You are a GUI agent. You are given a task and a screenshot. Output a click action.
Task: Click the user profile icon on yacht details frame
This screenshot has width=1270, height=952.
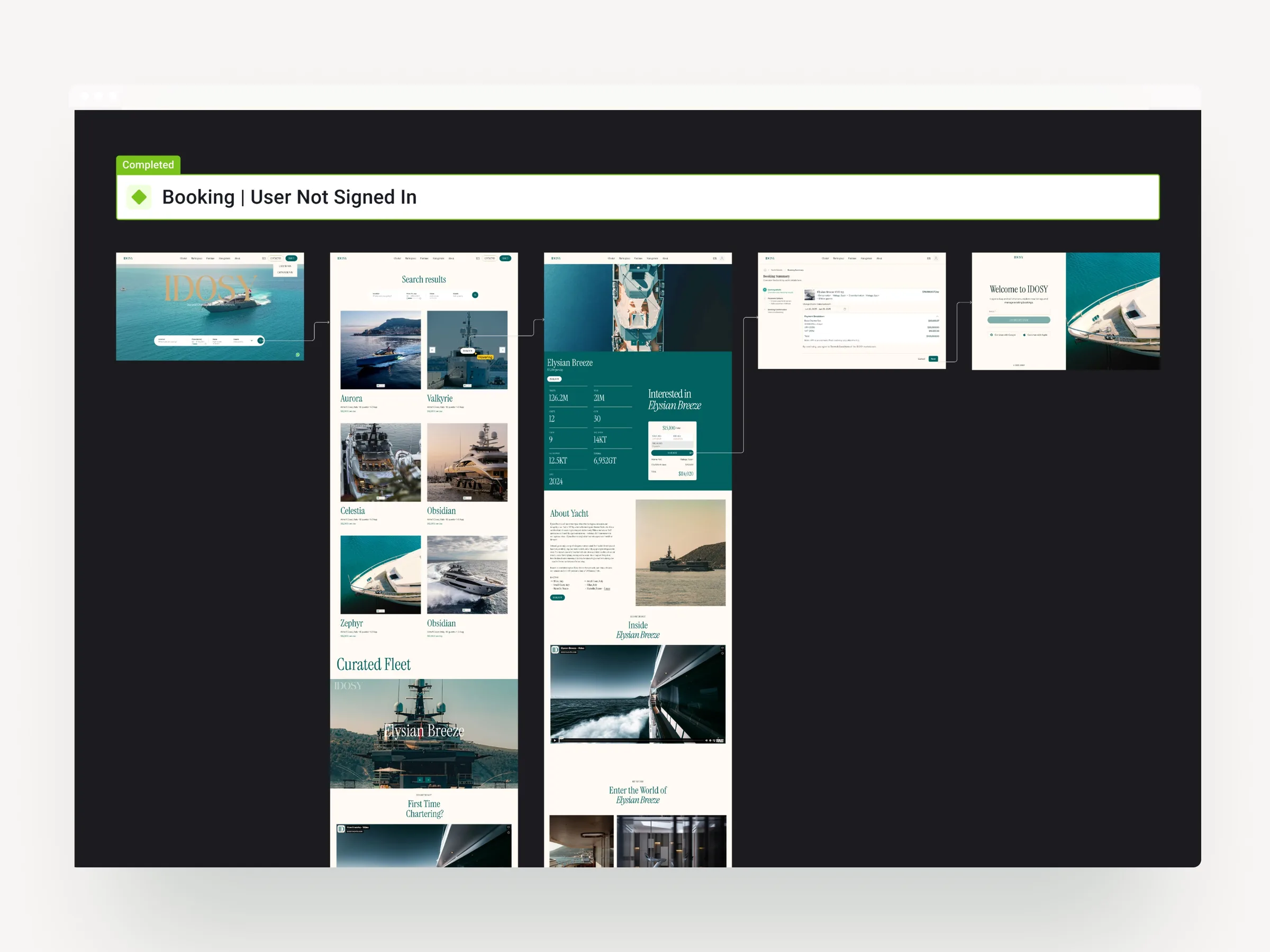click(722, 258)
